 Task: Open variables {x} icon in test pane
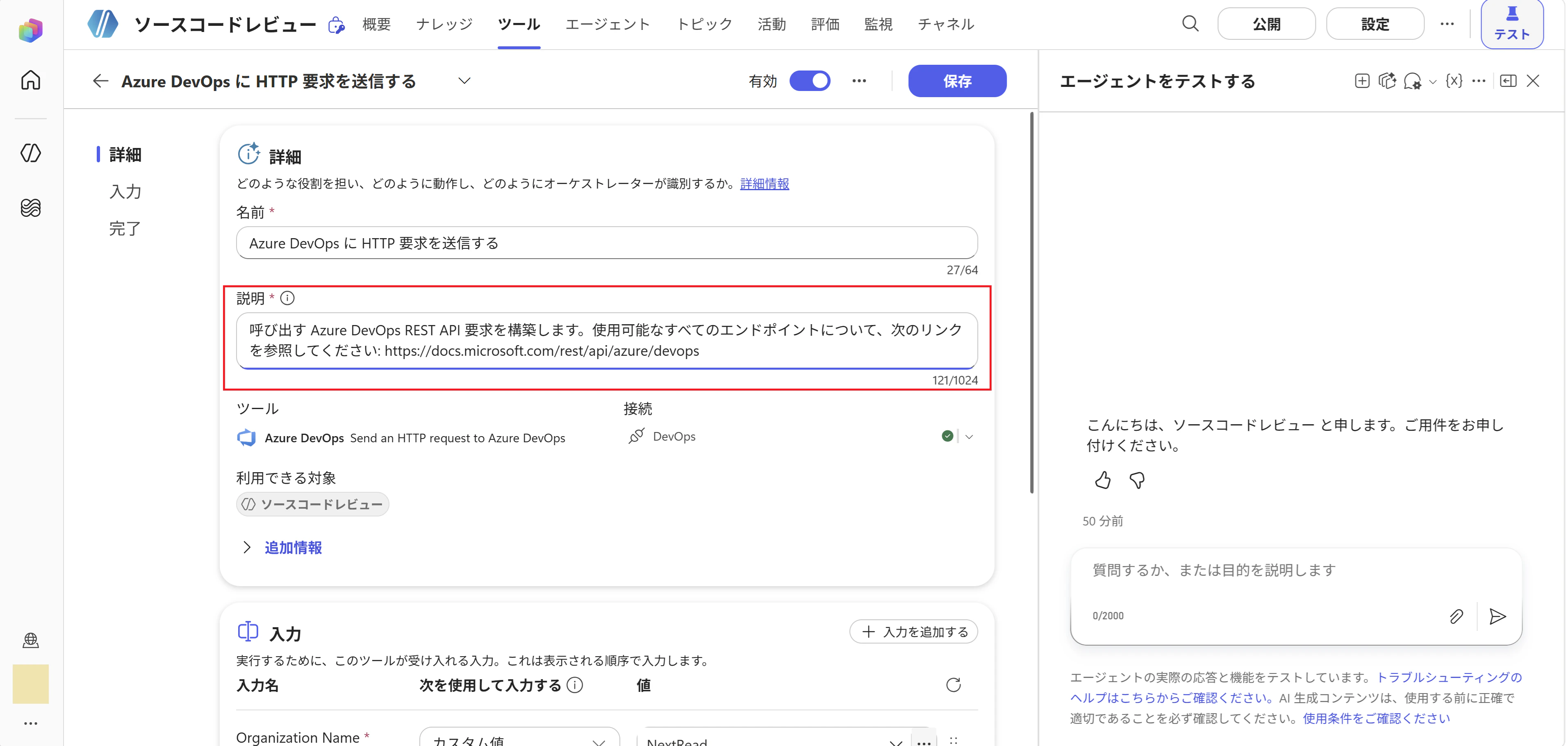tap(1454, 81)
